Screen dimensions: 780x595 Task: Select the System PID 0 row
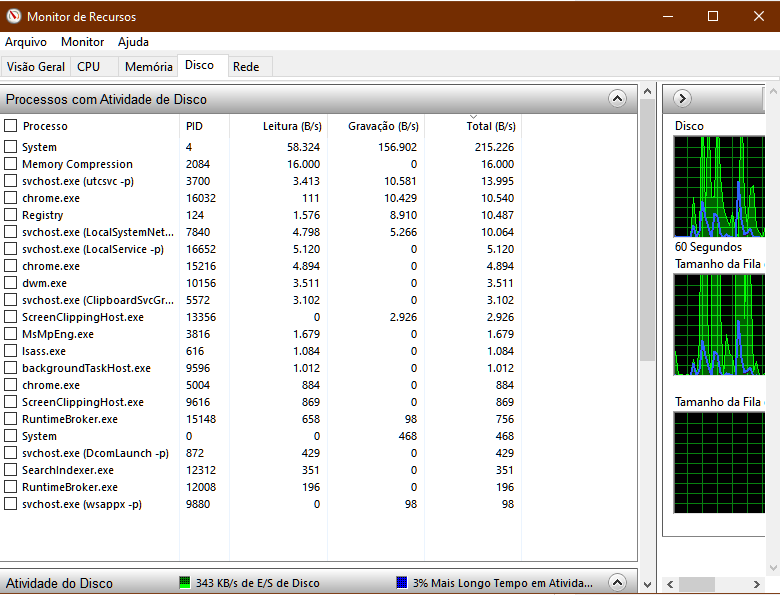[x=261, y=436]
